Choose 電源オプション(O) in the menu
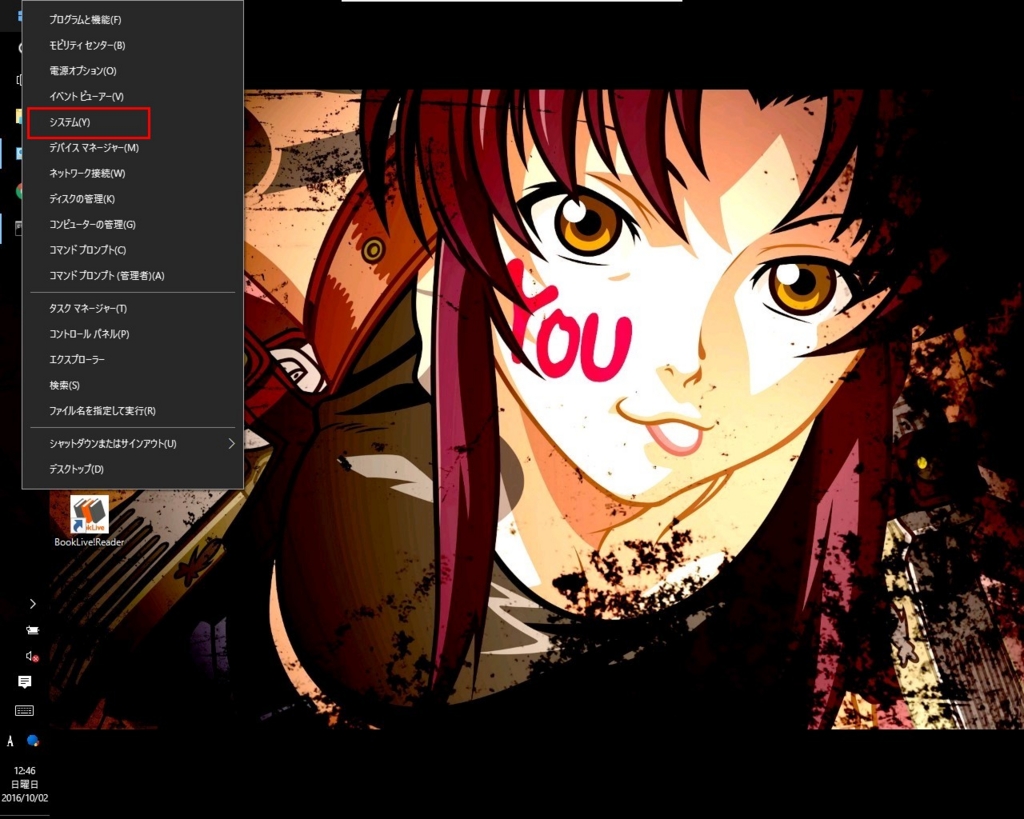Screen dimensions: 1024x819 (x=133, y=71)
